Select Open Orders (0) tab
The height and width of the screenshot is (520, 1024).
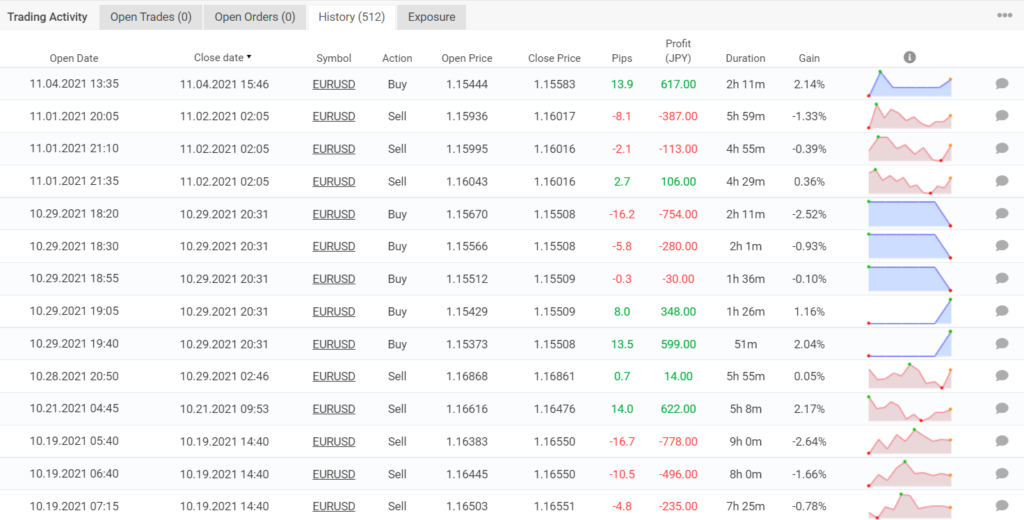coord(255,17)
